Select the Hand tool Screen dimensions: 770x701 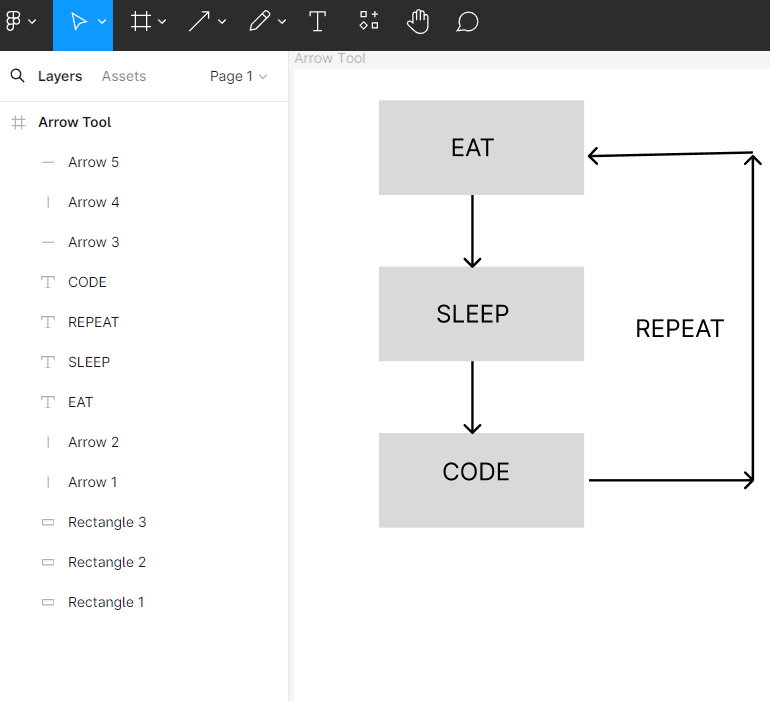coord(418,22)
